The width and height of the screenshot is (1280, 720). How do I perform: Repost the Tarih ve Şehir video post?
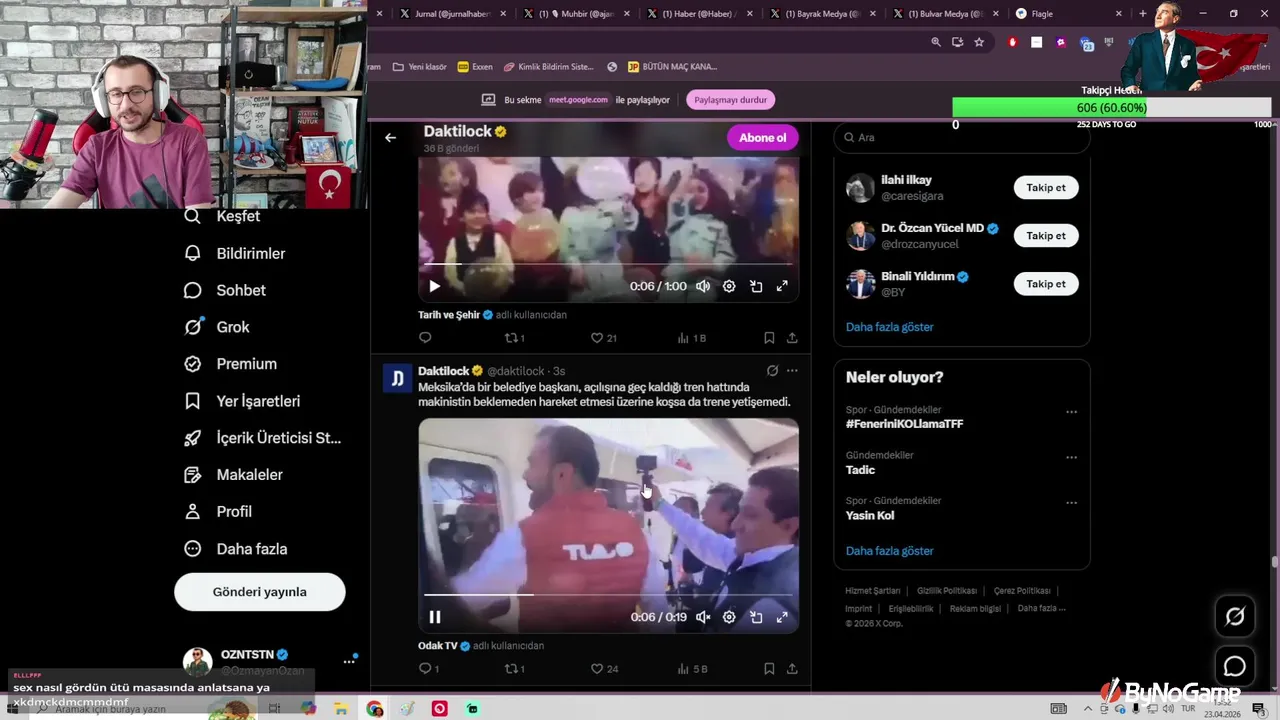(x=514, y=338)
